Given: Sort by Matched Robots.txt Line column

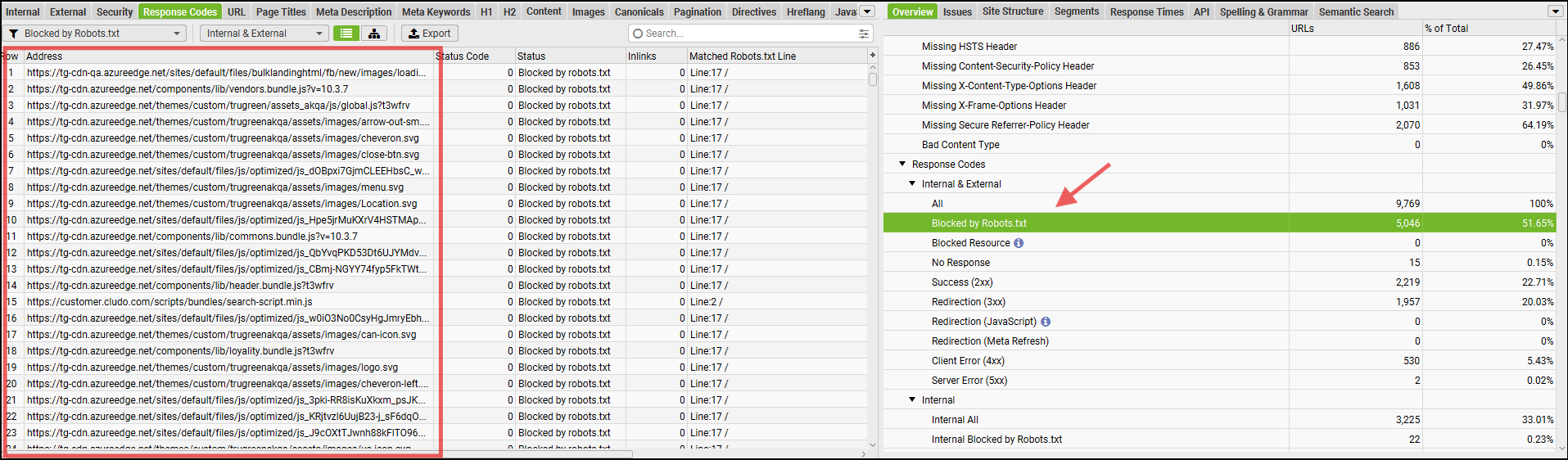Looking at the screenshot, I should [777, 56].
